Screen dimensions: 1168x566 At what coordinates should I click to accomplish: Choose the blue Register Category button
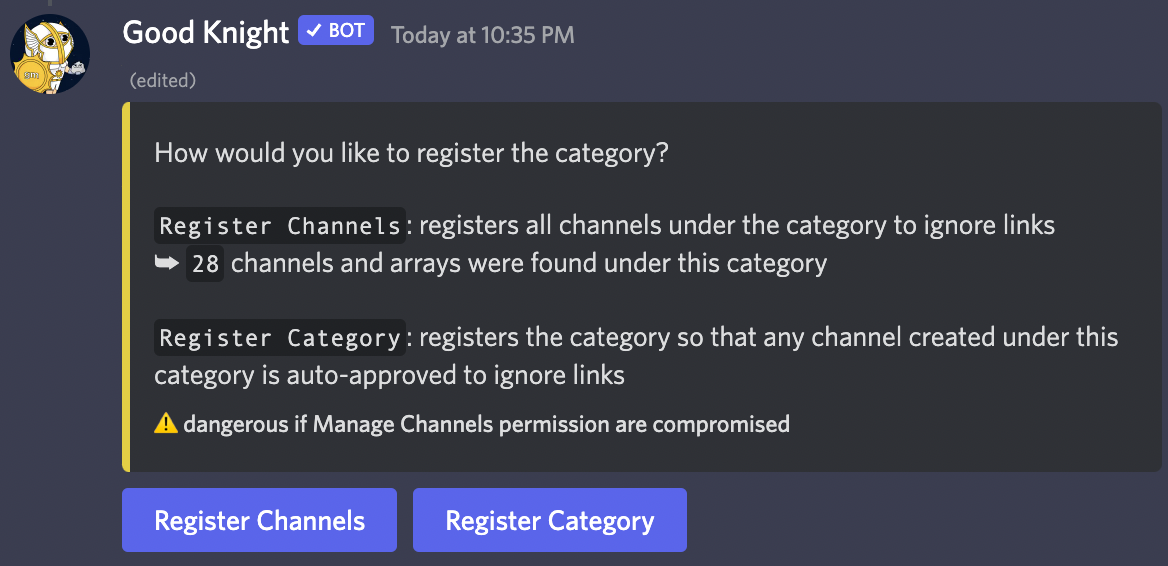coord(550,520)
